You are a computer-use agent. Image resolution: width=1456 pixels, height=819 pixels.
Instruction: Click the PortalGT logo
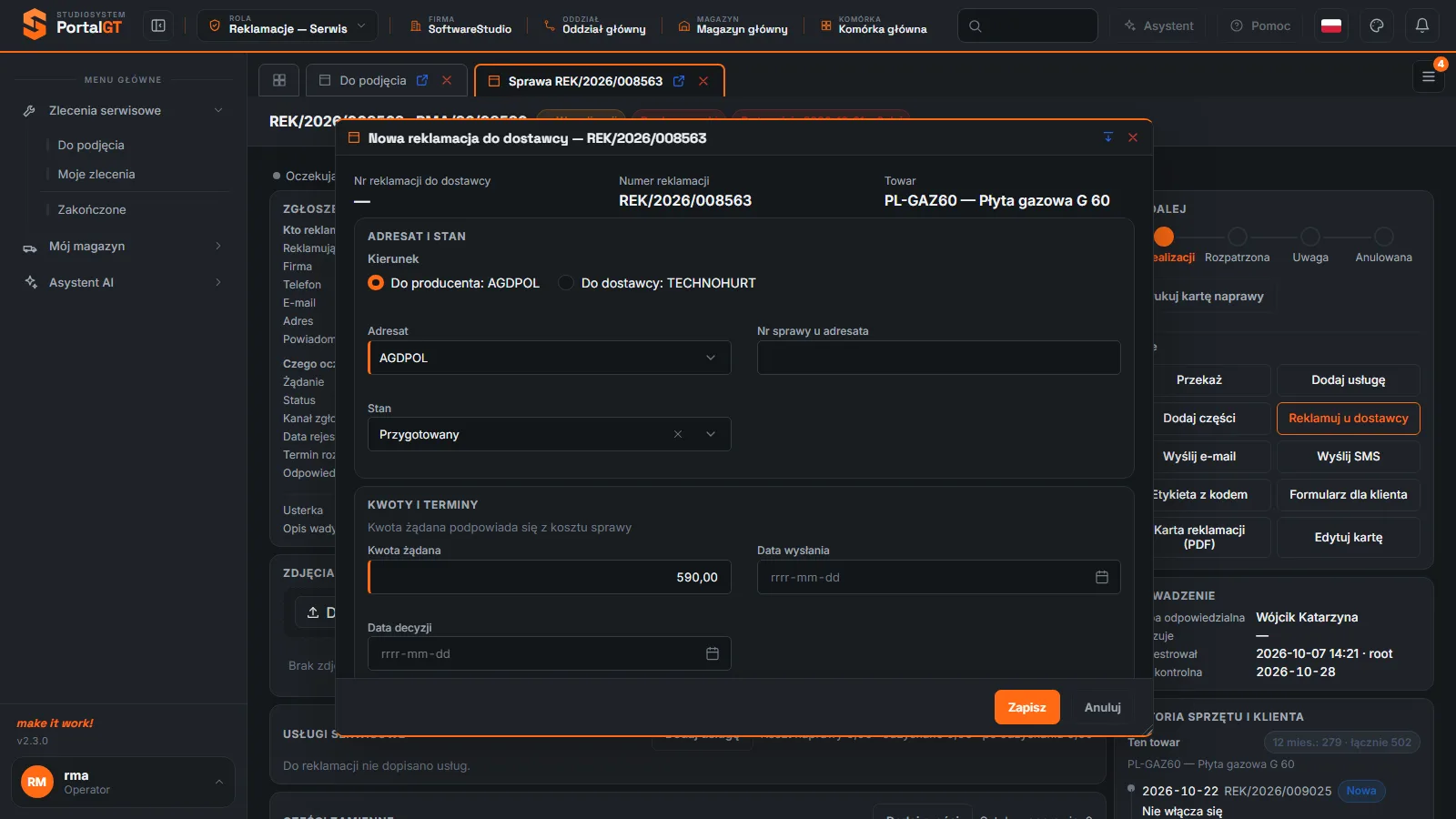[74, 25]
